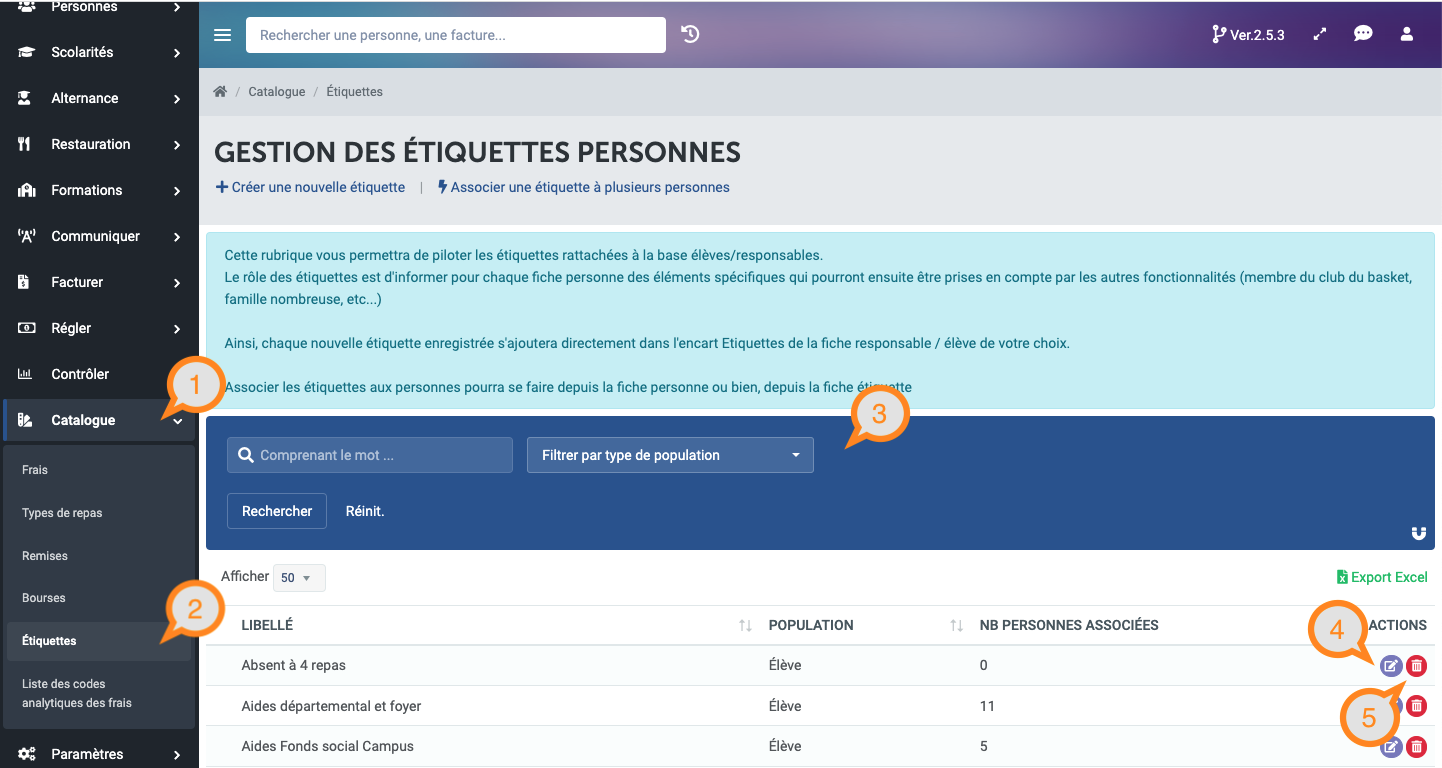This screenshot has width=1442, height=768.
Task: Expand the Alternance submenu arrow
Action: [177, 99]
